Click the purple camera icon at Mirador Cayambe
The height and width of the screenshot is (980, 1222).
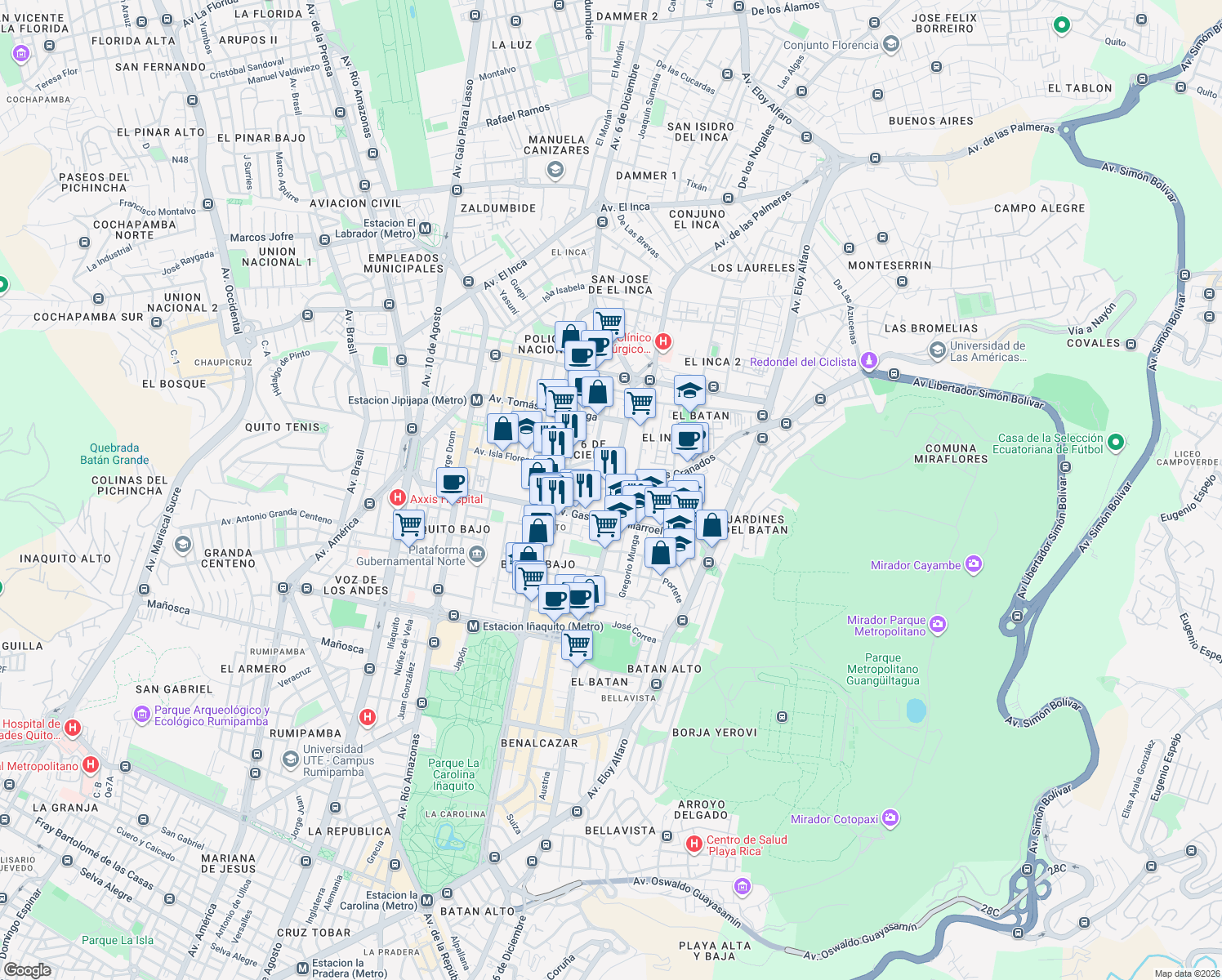(x=973, y=563)
